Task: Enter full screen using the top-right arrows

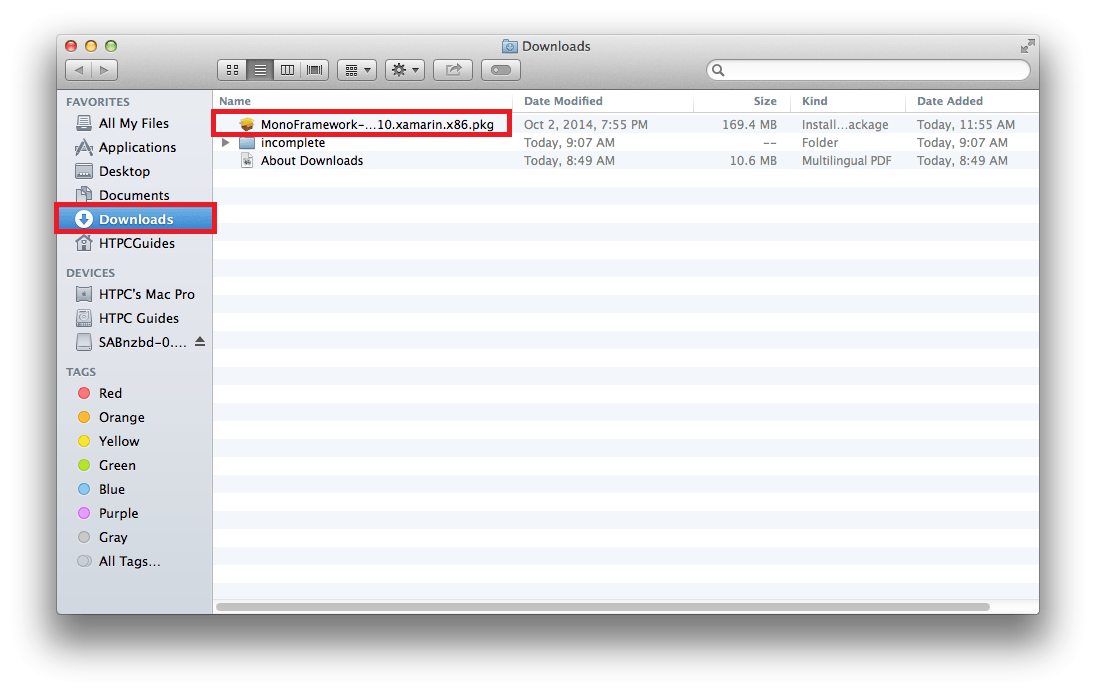Action: click(1027, 46)
